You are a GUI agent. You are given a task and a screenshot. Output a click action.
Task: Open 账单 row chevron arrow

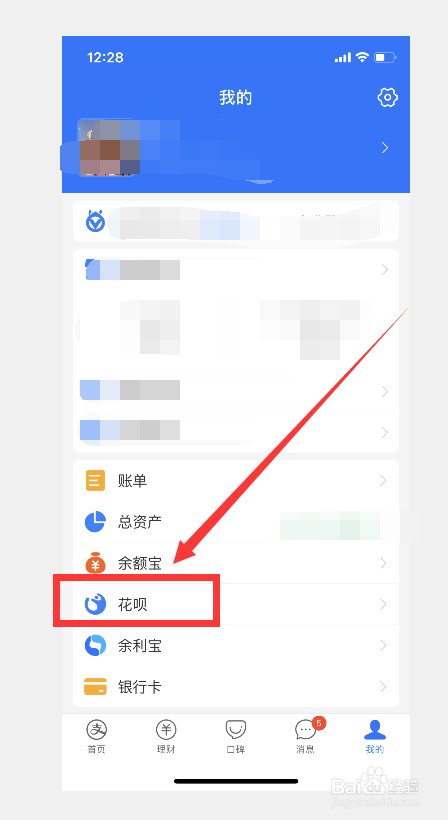pyautogui.click(x=384, y=481)
